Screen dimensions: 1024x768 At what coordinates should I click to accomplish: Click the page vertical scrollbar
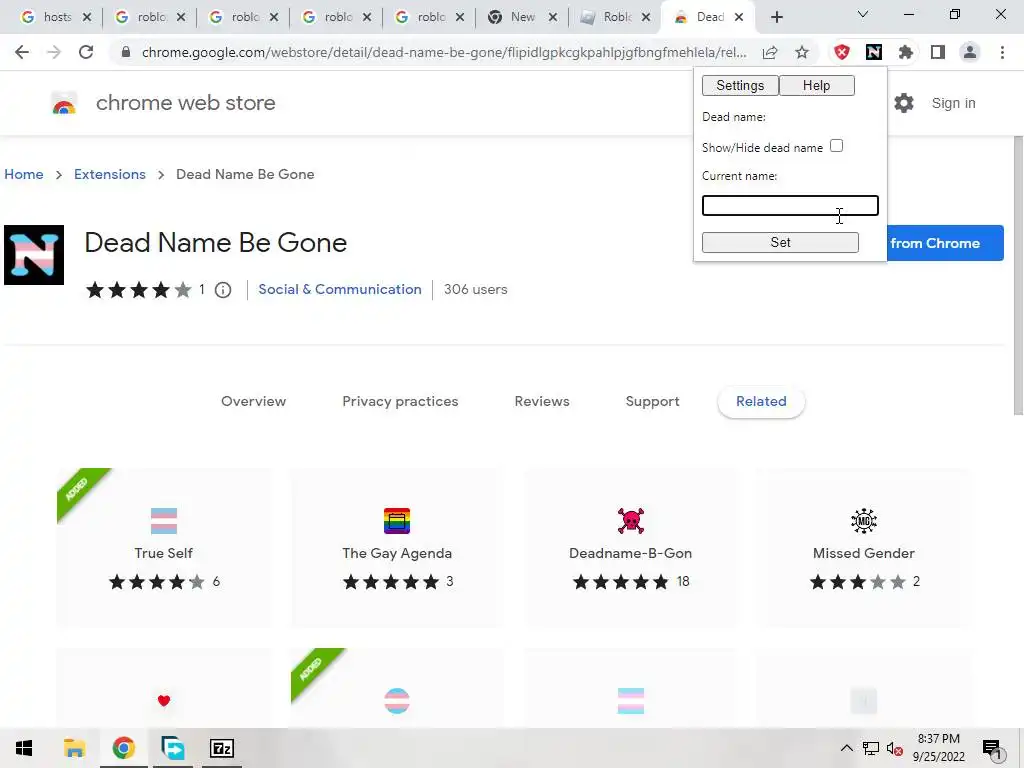[1017, 274]
